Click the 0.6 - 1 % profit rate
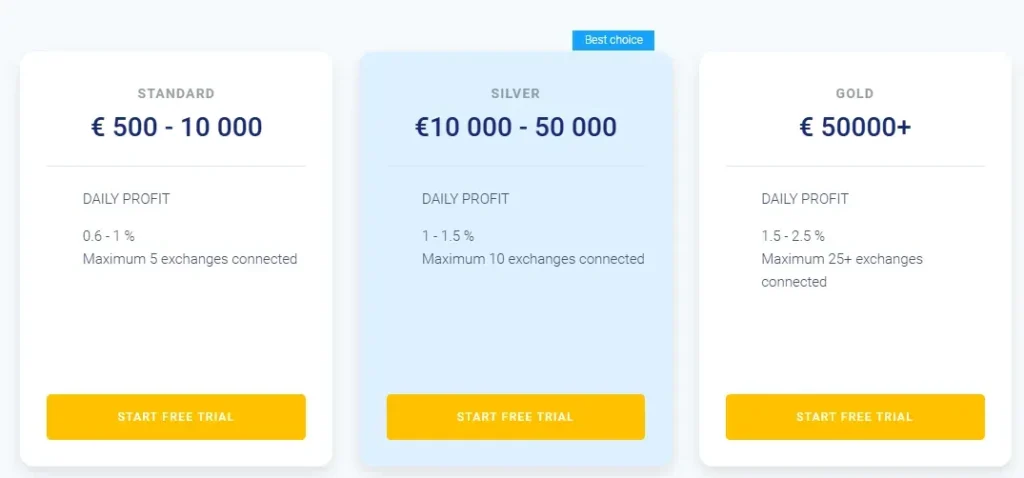The height and width of the screenshot is (478, 1024). point(108,237)
